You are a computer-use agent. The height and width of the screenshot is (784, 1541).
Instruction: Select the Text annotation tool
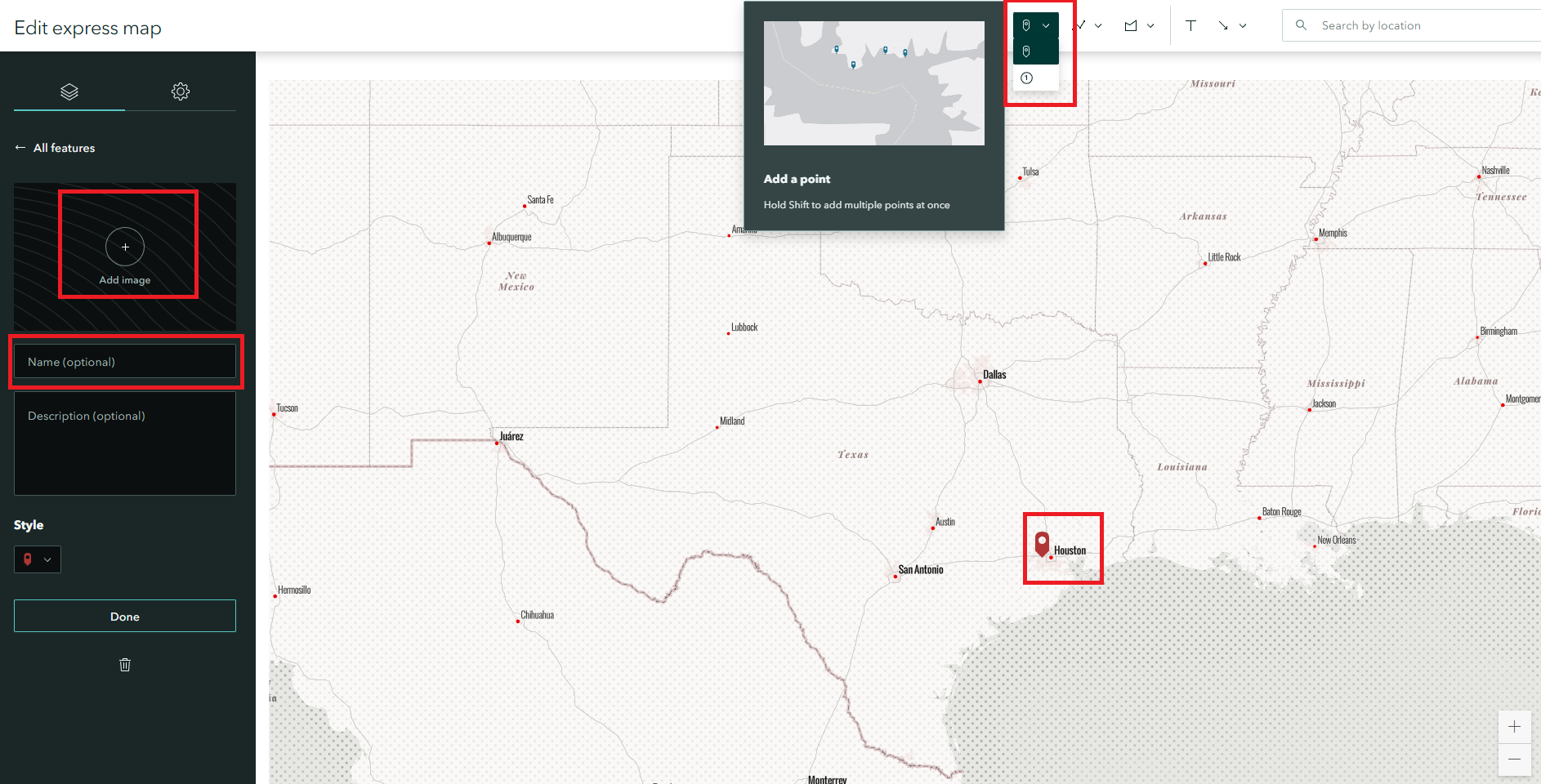point(1190,25)
